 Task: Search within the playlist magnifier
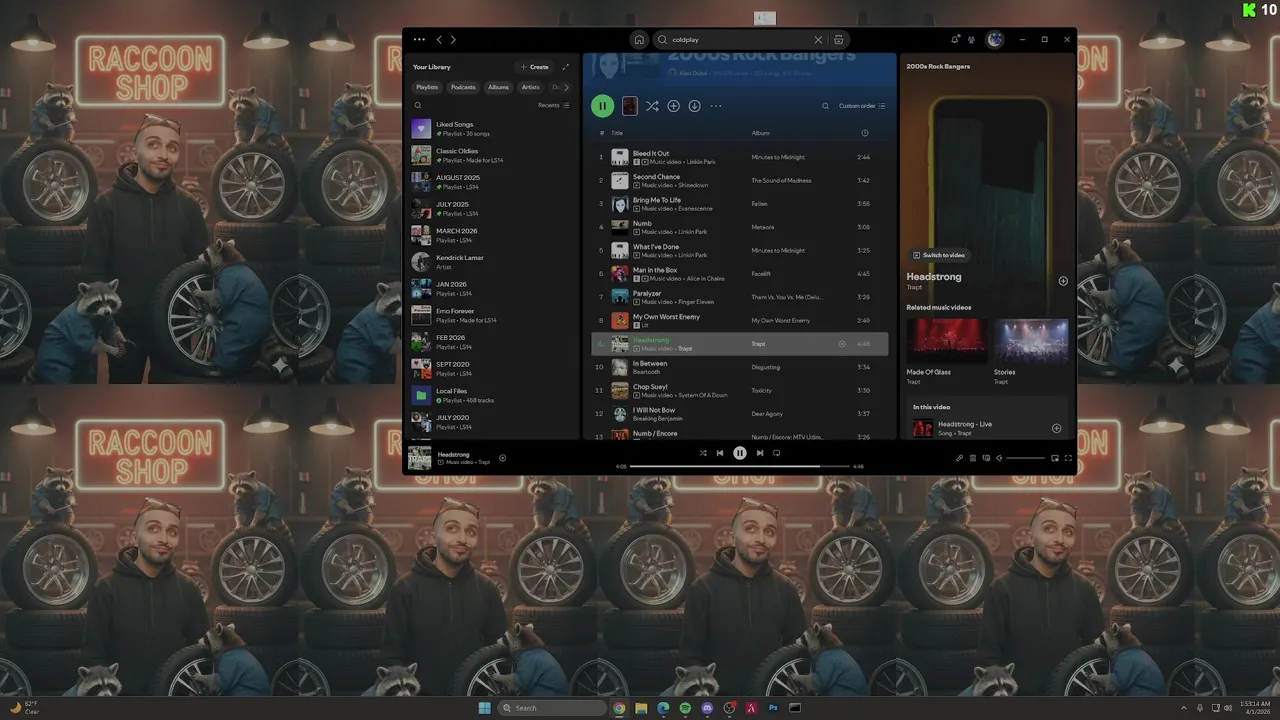click(825, 106)
